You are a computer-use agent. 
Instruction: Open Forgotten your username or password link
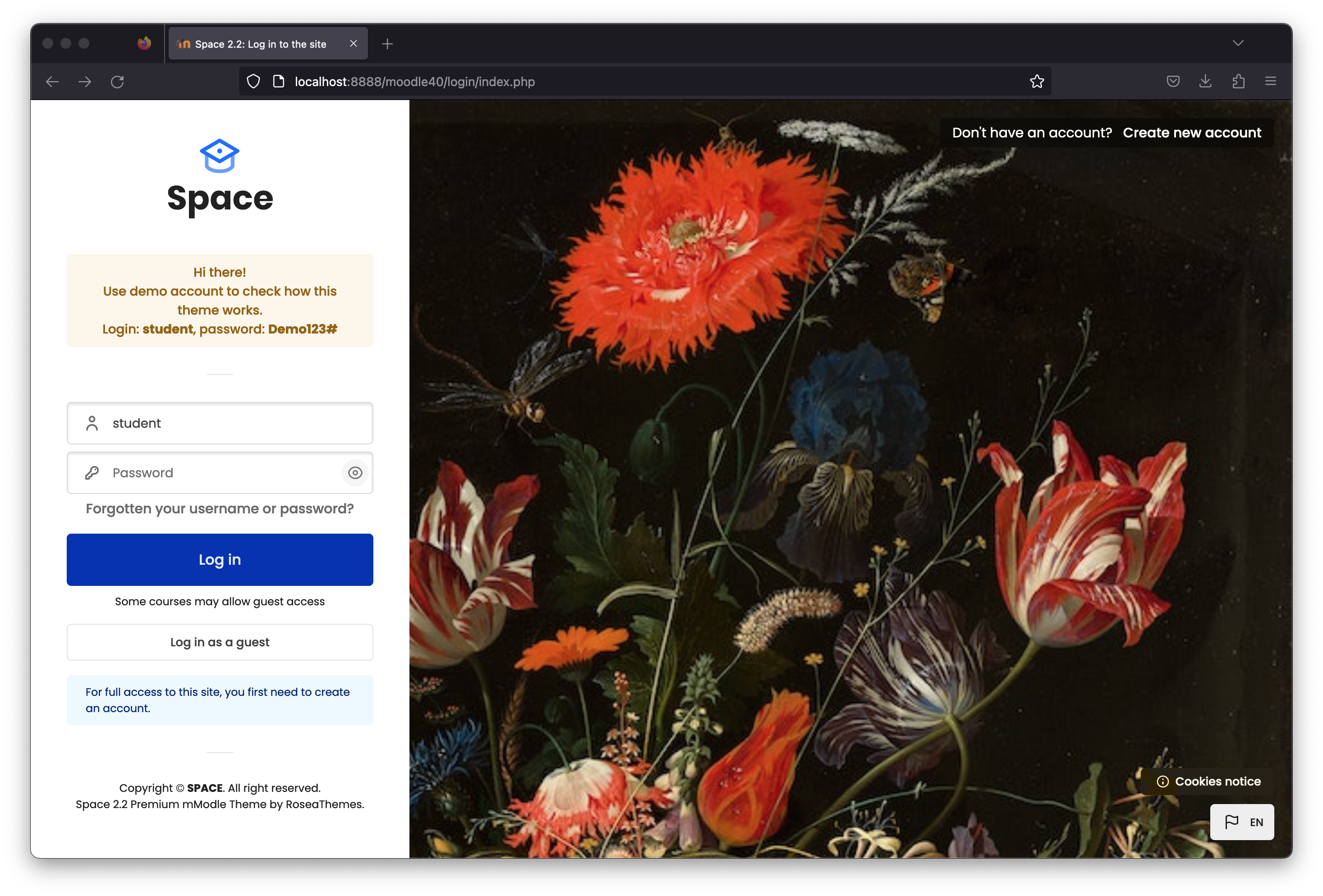point(220,508)
